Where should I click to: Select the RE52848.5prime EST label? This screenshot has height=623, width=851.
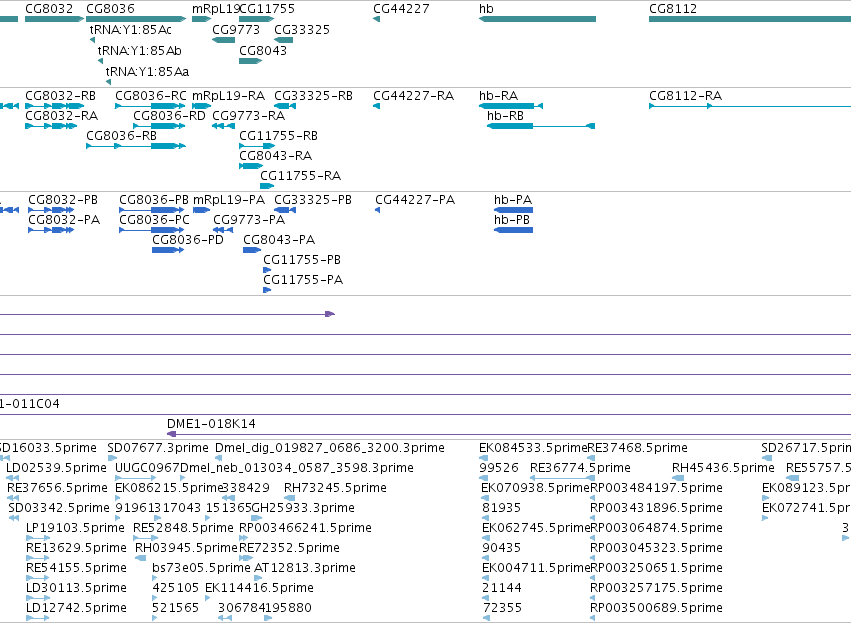(183, 529)
